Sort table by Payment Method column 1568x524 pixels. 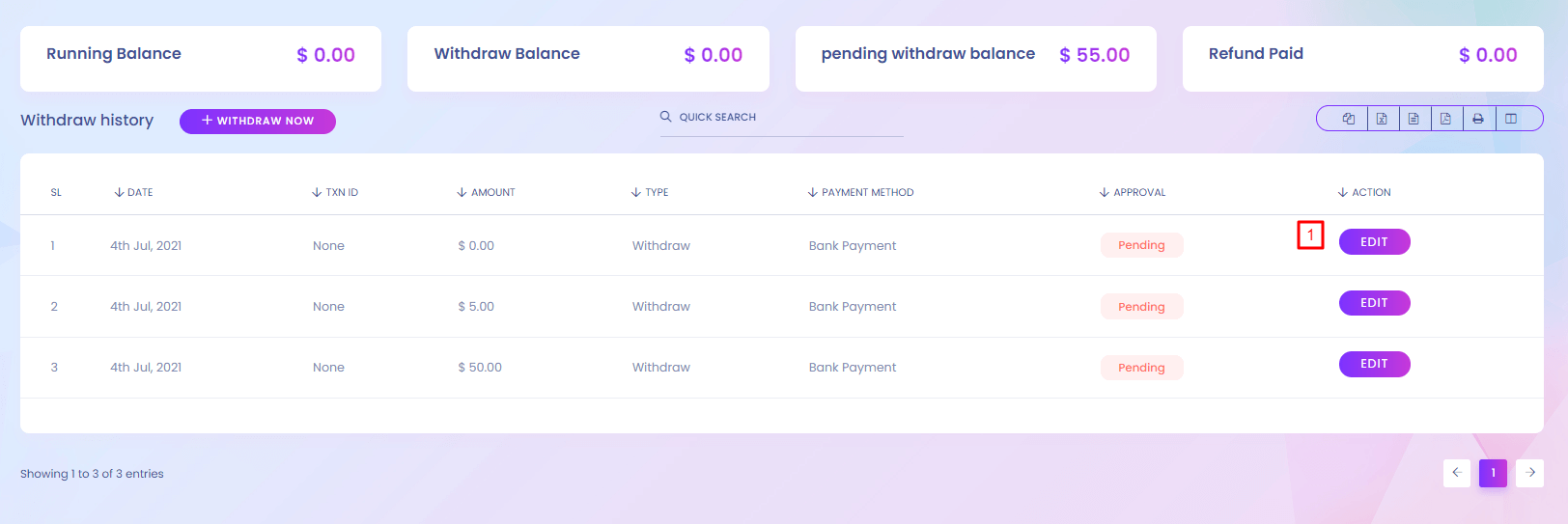(x=861, y=192)
